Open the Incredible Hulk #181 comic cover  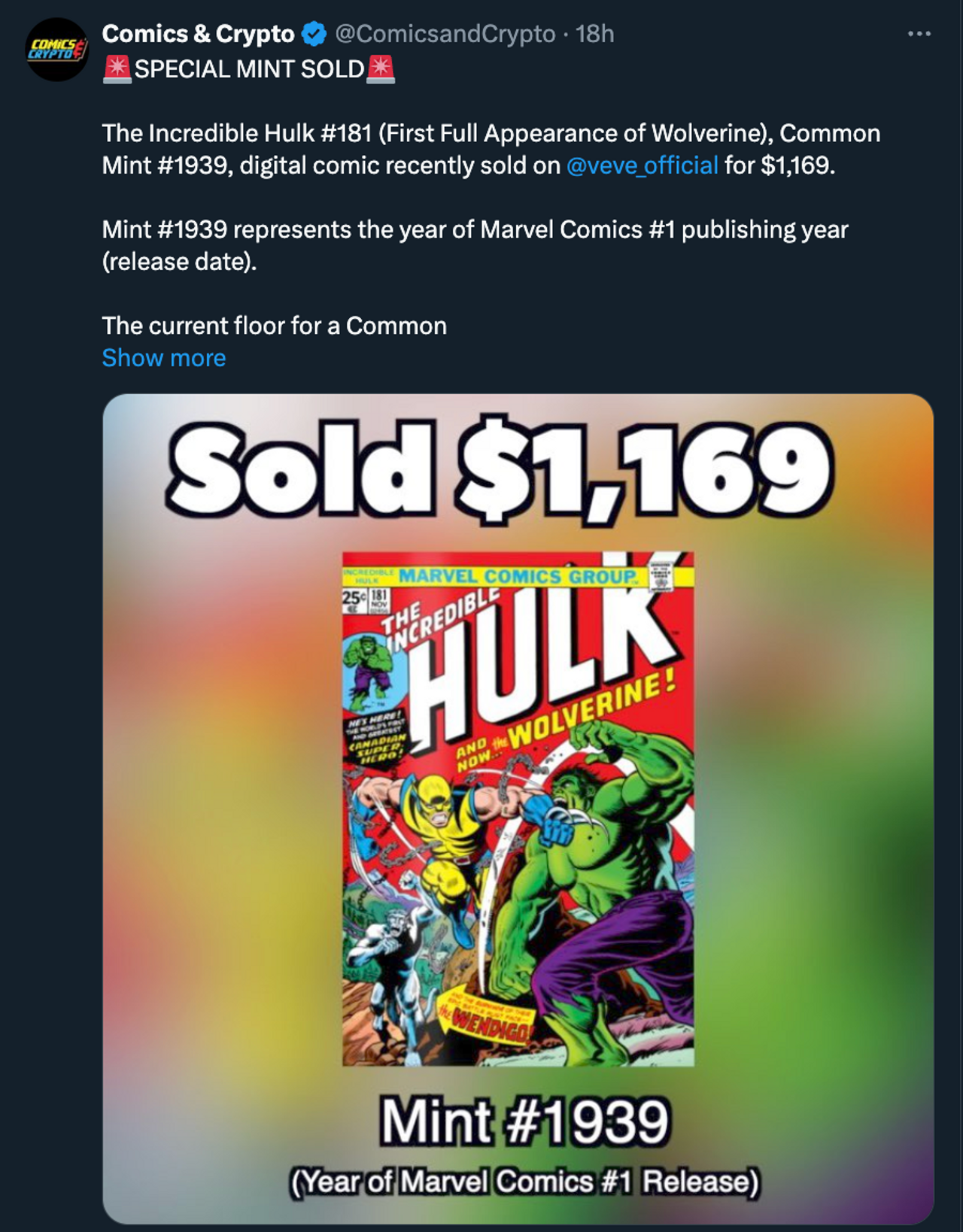click(x=518, y=809)
